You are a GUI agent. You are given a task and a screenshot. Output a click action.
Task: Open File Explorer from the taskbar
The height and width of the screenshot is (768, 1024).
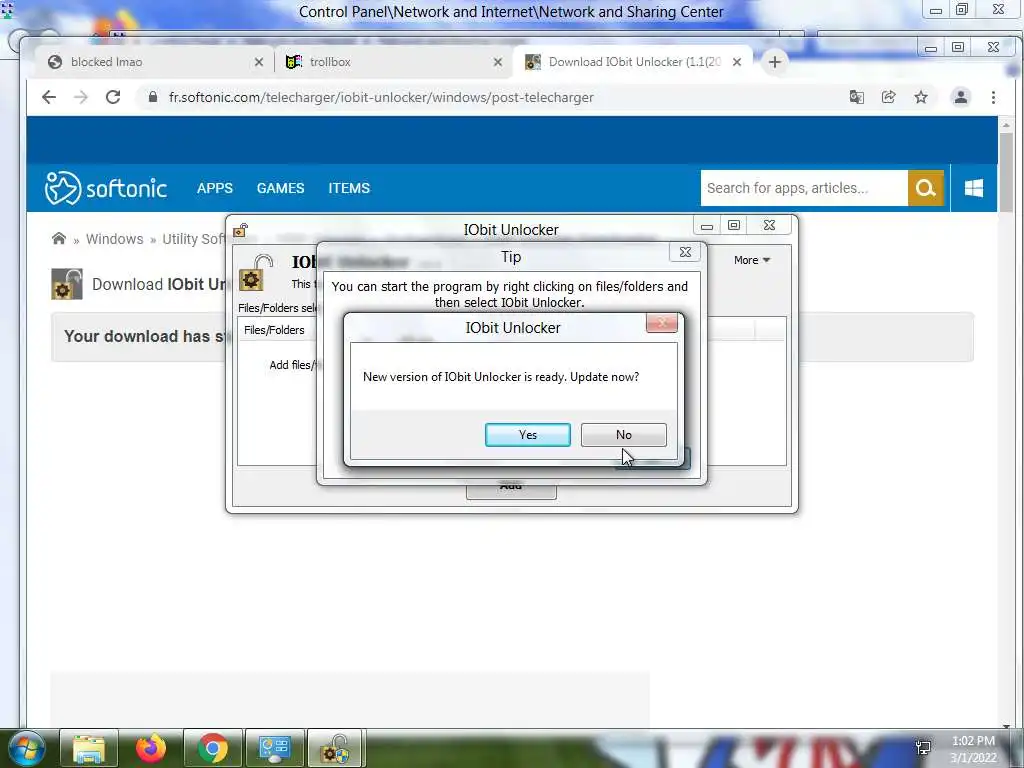(89, 748)
